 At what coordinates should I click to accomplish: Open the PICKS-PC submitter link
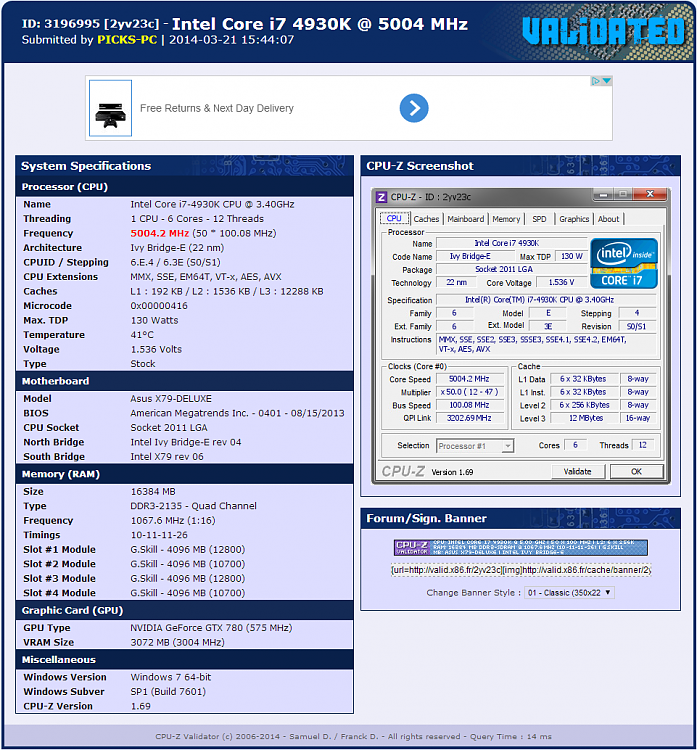coord(127,40)
